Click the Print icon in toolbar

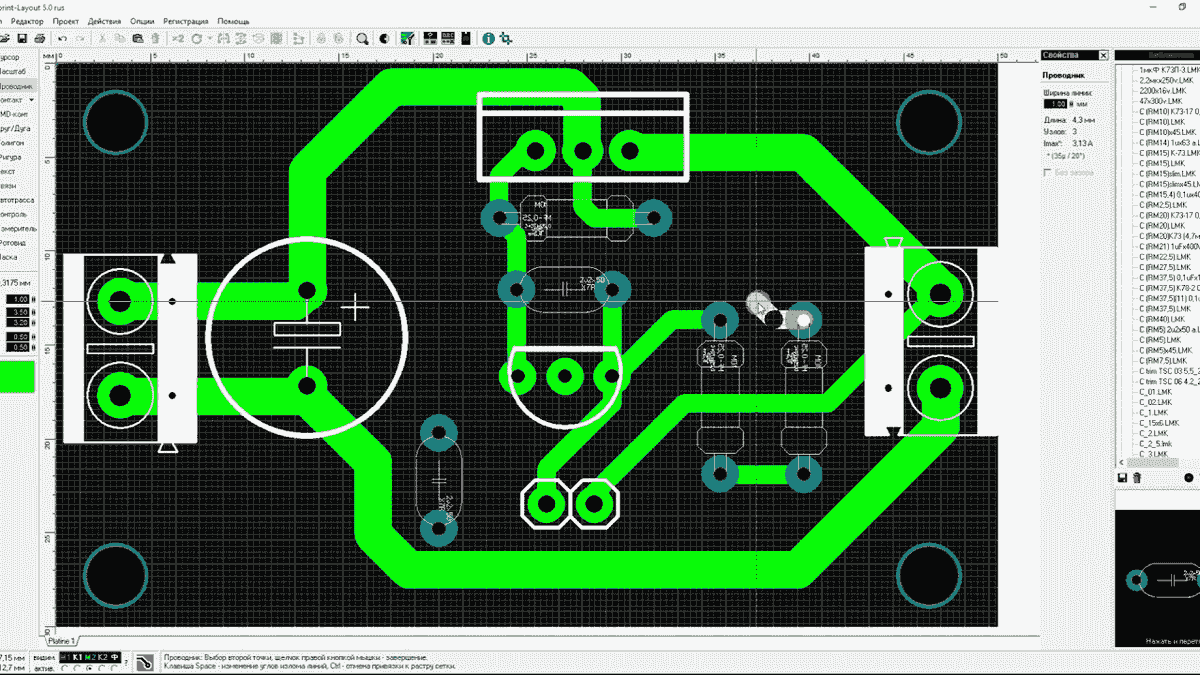point(39,39)
